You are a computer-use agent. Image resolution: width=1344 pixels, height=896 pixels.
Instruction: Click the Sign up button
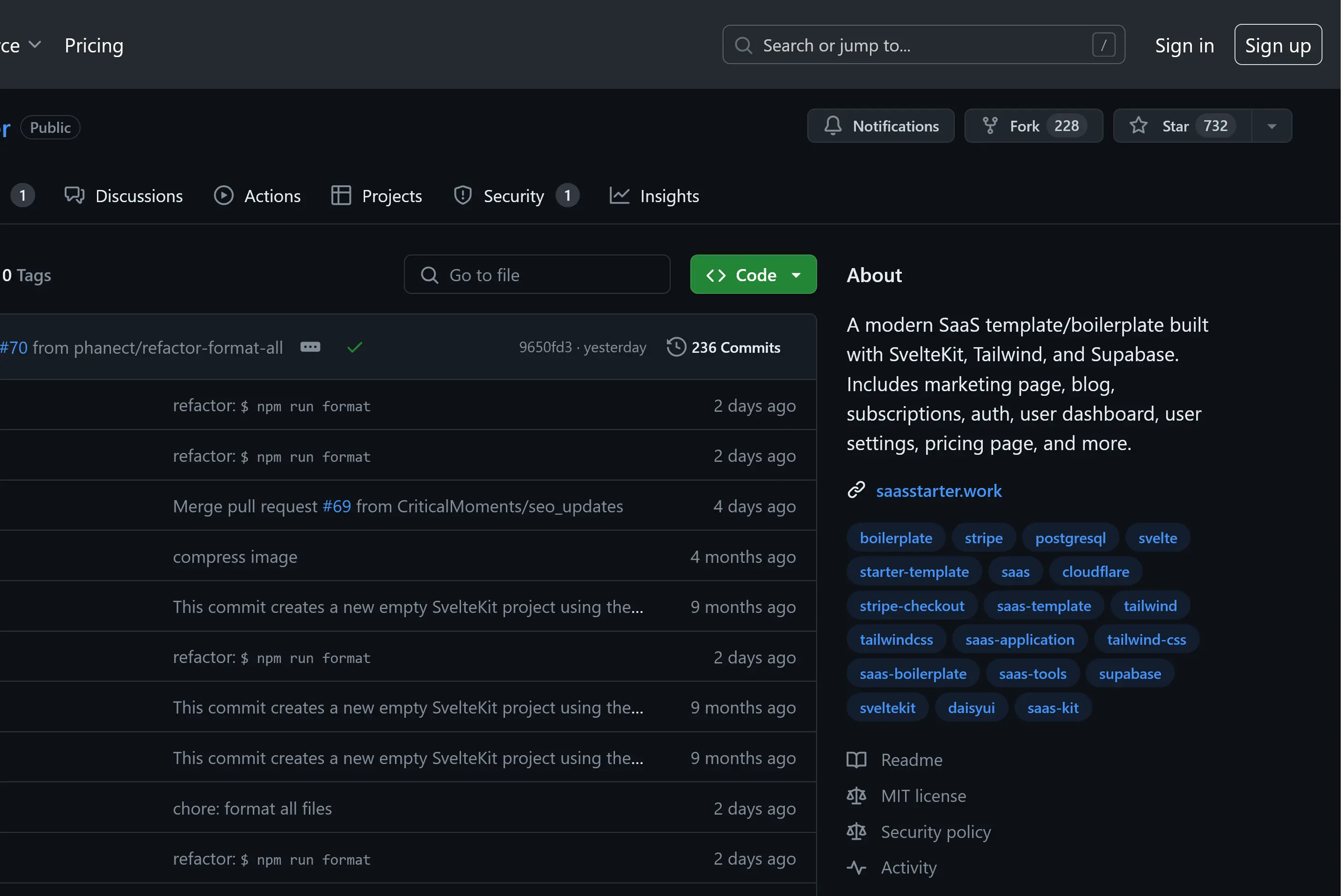pyautogui.click(x=1277, y=45)
